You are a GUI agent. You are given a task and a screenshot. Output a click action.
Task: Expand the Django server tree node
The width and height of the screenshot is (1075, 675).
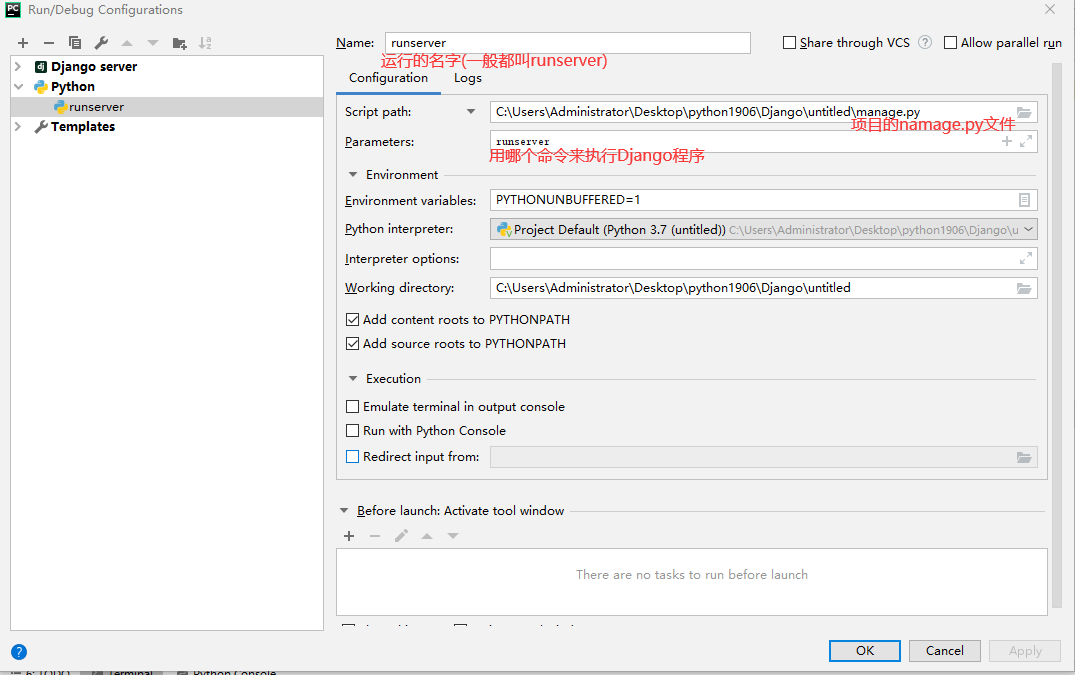pos(19,66)
